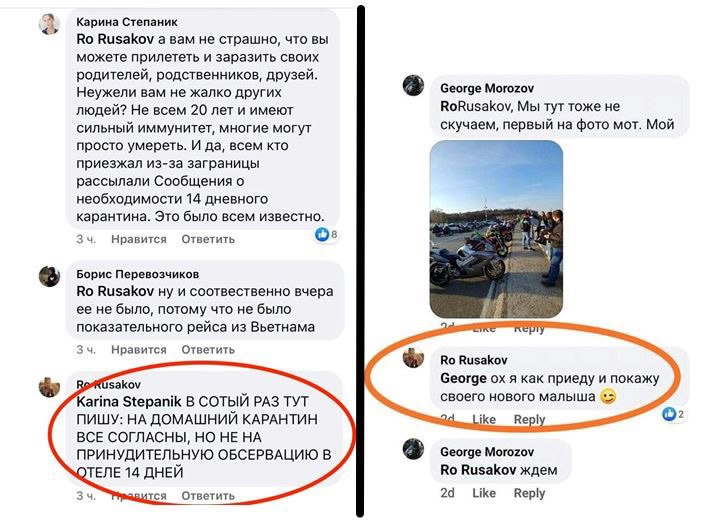
Task: Like George Morozov's "ждем" comment
Action: click(x=484, y=493)
